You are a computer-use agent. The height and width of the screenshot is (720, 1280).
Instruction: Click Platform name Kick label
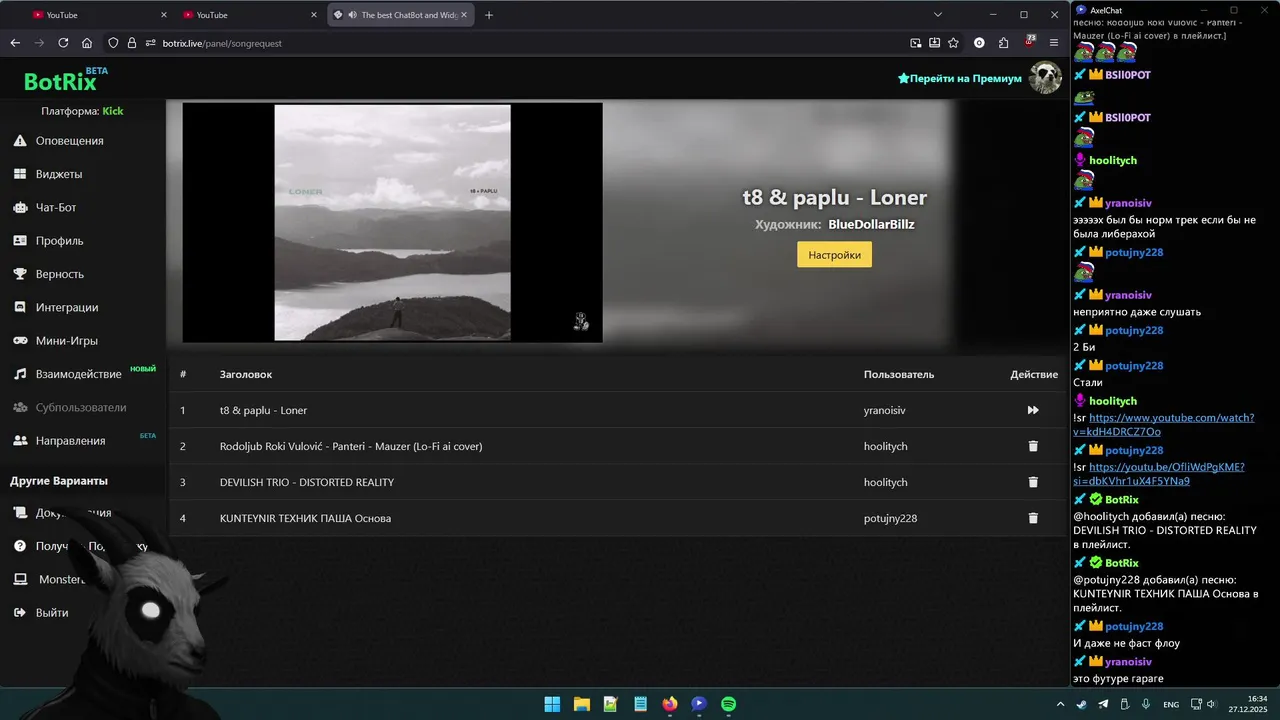tap(113, 111)
